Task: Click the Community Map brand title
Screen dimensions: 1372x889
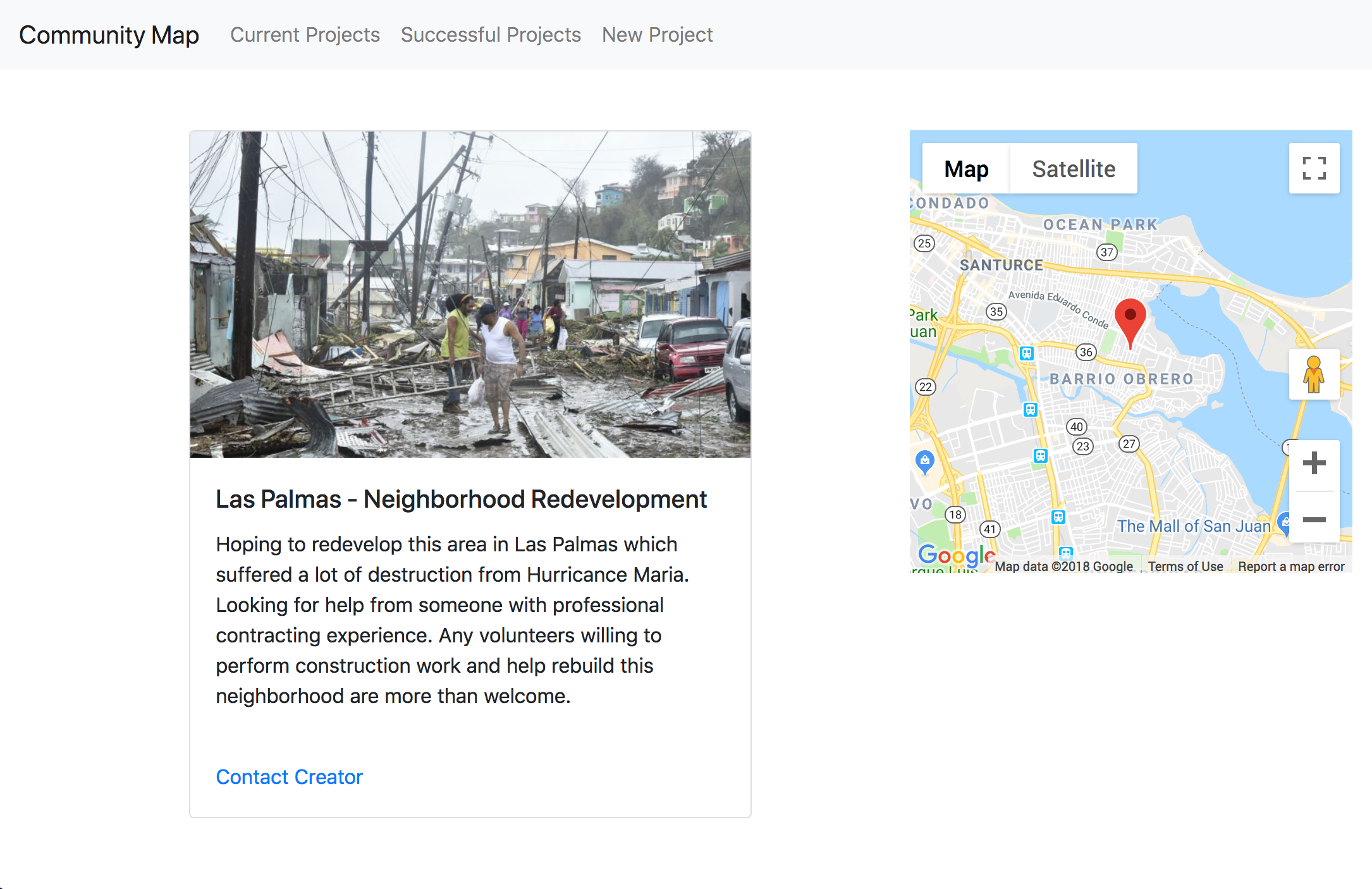Action: coord(109,35)
